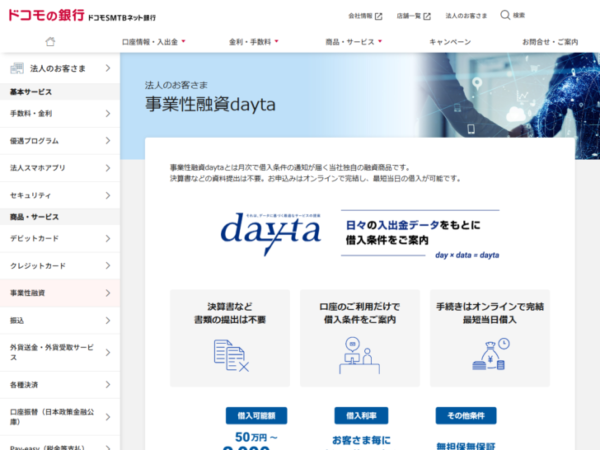600x450 pixels.
Task: Open 商品・サービス dropdown menu
Action: pos(354,42)
